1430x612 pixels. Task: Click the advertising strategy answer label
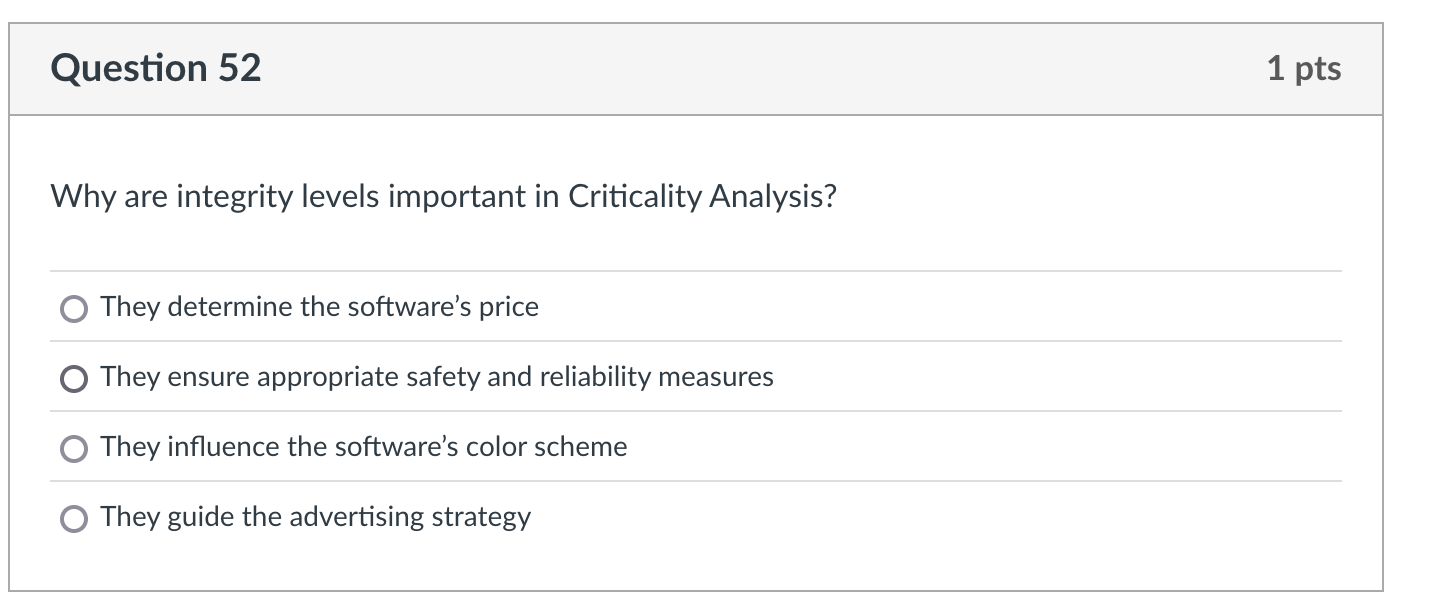click(315, 517)
